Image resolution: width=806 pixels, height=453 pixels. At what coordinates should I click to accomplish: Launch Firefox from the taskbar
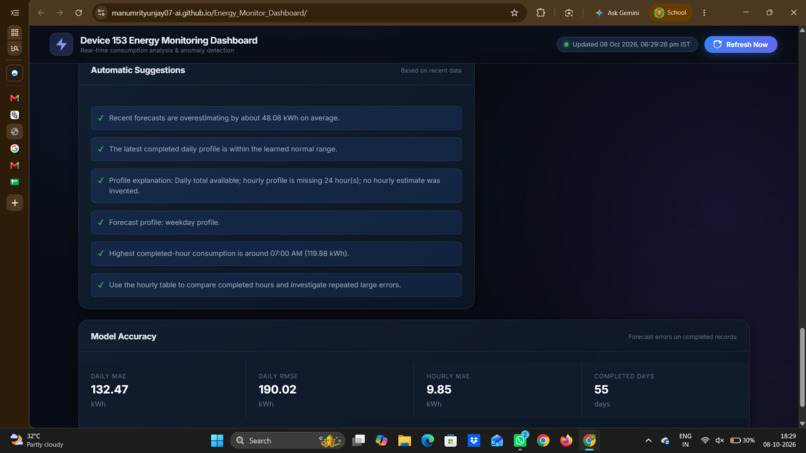coord(566,440)
